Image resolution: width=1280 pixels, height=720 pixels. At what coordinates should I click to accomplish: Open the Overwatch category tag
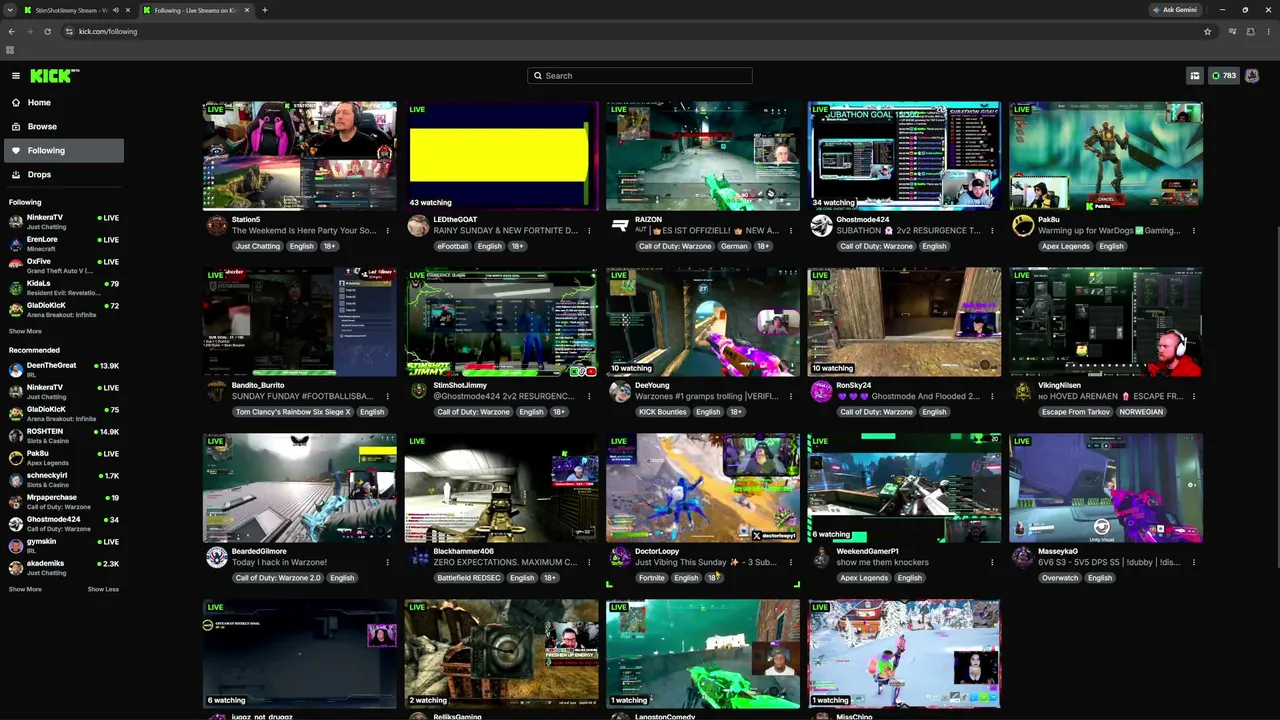point(1060,578)
